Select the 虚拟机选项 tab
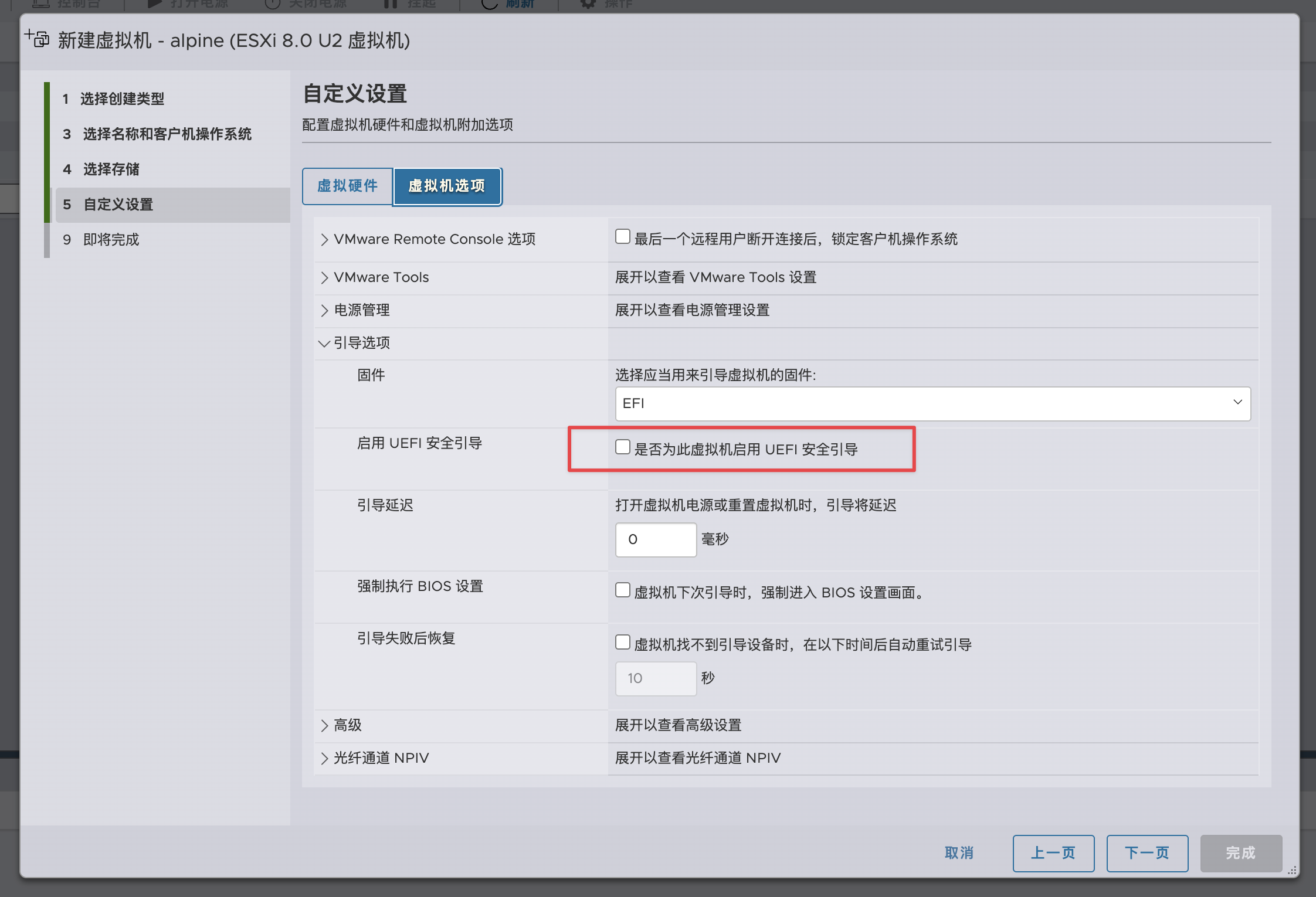Image resolution: width=1316 pixels, height=897 pixels. point(447,186)
